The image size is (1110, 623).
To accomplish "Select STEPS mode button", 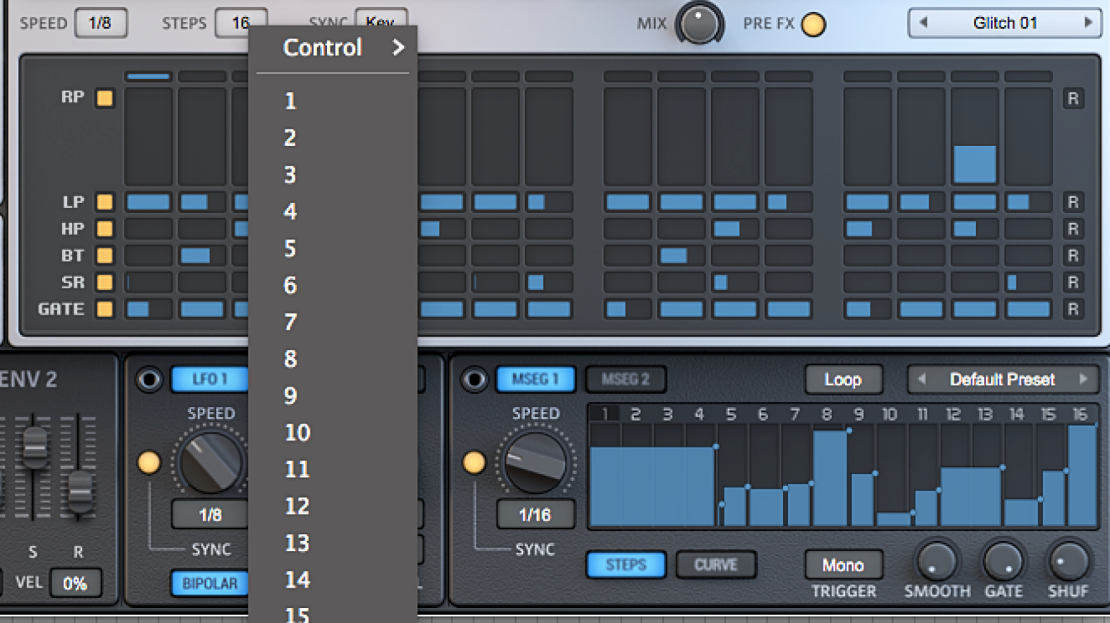I will pyautogui.click(x=626, y=565).
